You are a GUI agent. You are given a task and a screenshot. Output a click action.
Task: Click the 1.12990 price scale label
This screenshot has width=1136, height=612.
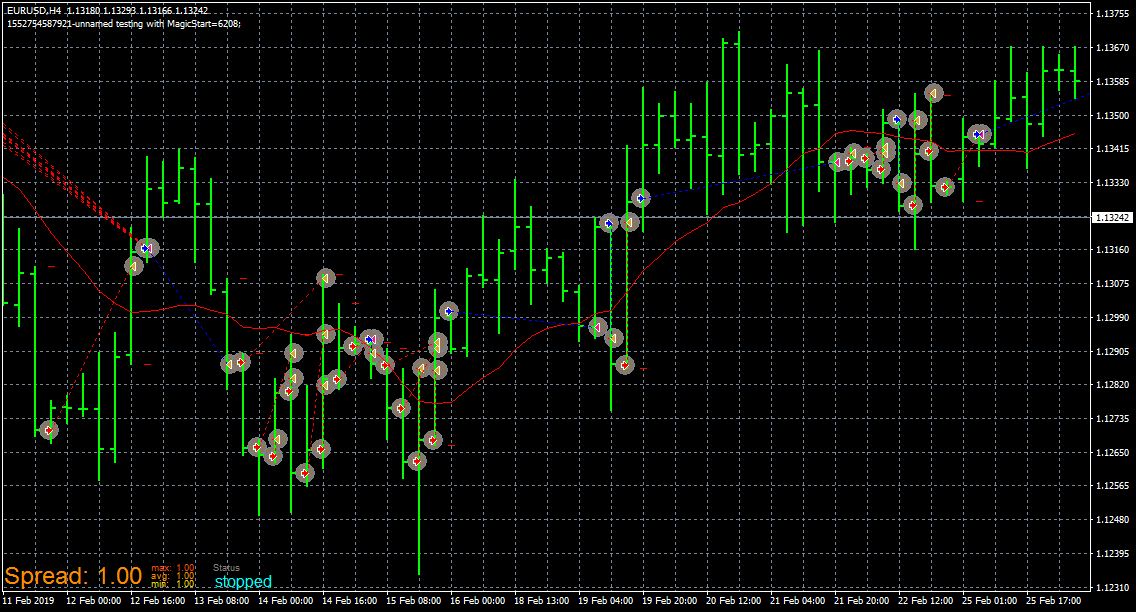click(1112, 317)
